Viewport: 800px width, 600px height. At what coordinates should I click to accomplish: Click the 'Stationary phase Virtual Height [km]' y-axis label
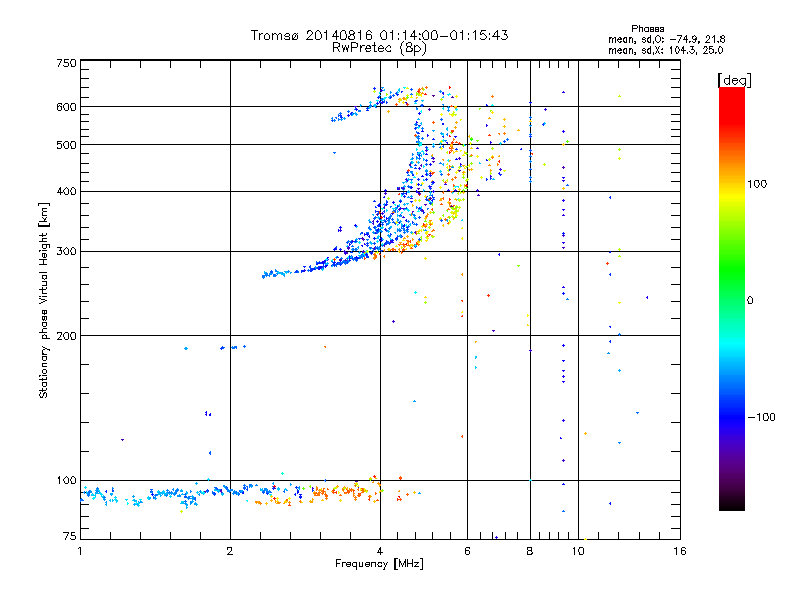(44, 300)
